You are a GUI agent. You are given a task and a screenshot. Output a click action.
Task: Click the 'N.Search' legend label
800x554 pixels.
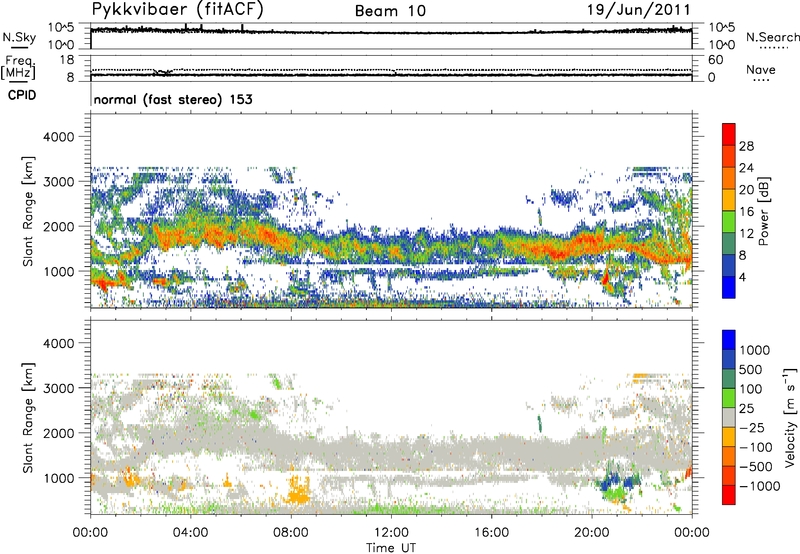tap(772, 37)
